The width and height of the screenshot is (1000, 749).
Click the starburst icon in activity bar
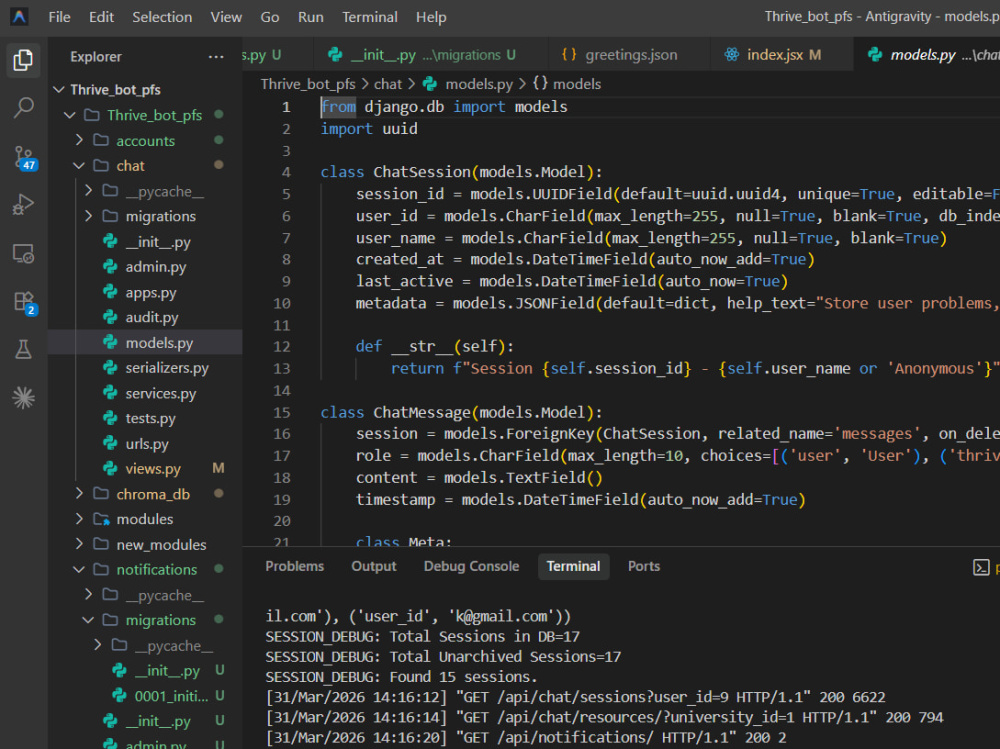[23, 397]
